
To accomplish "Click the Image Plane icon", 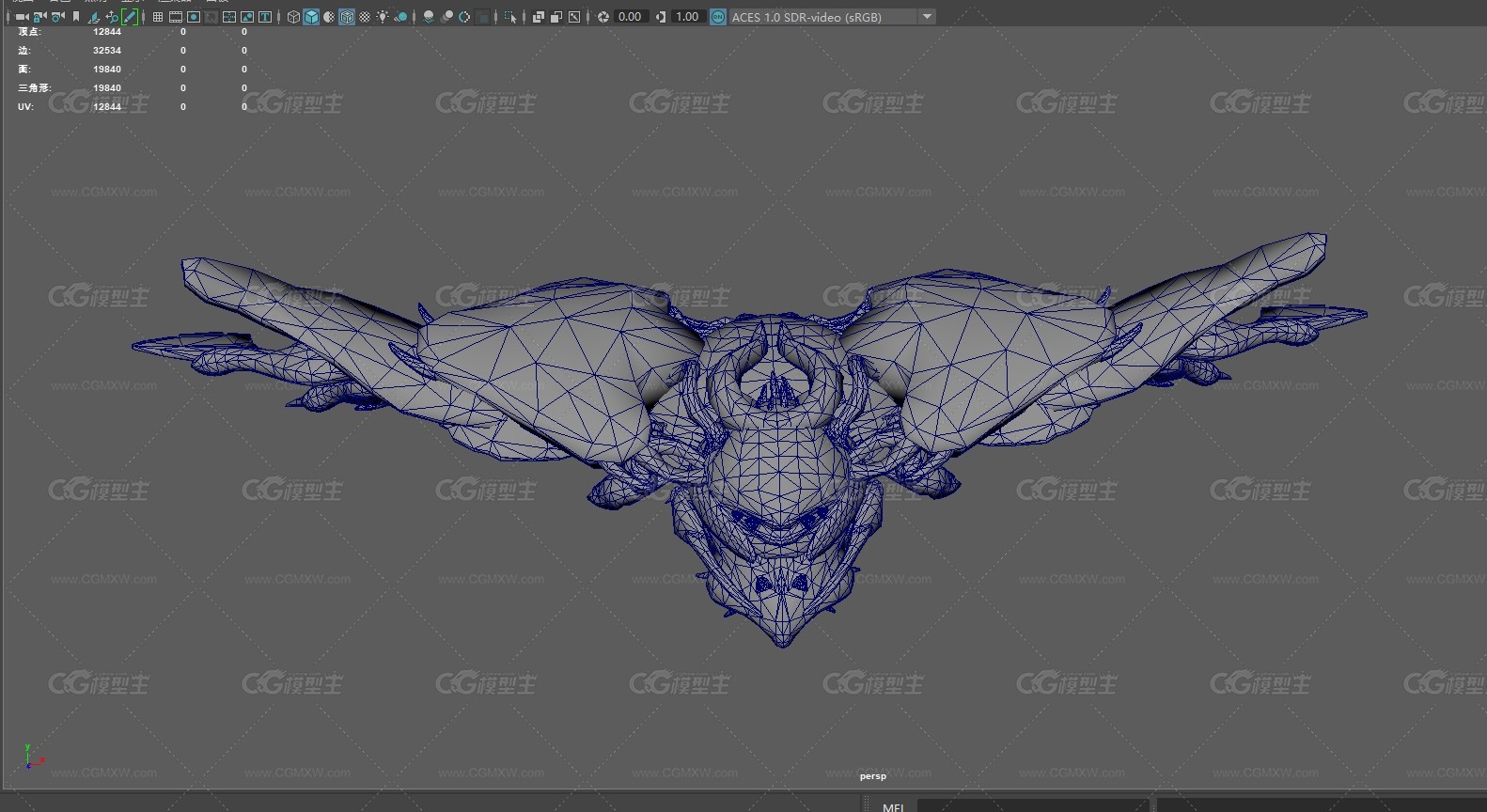I will point(94,17).
